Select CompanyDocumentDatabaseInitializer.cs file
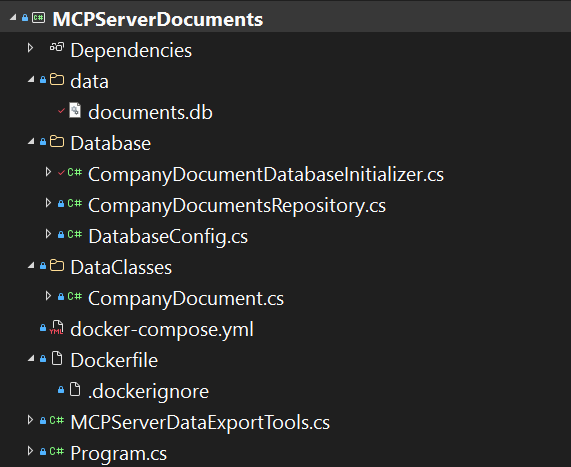The image size is (571, 467). (266, 174)
